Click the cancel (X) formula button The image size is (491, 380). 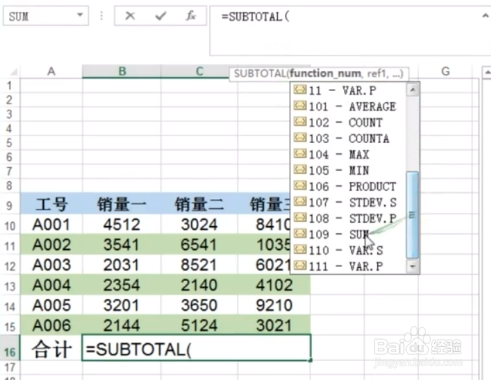130,16
